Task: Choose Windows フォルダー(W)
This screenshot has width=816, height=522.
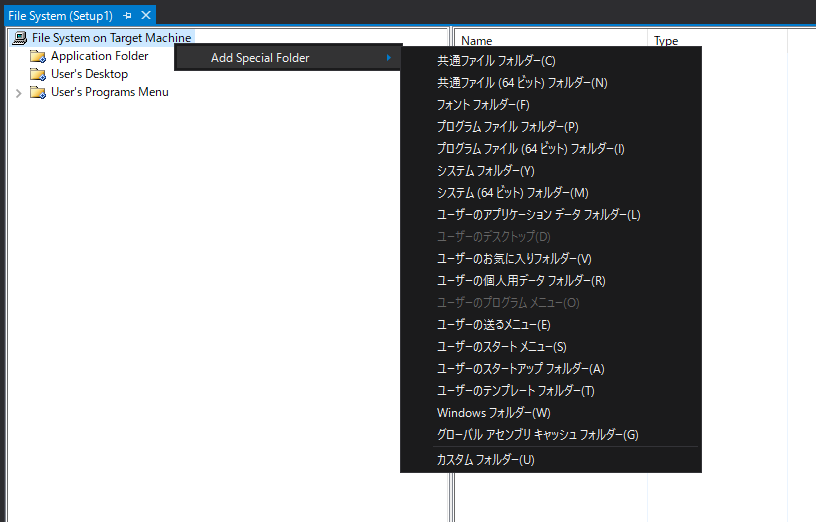Action: 551,413
